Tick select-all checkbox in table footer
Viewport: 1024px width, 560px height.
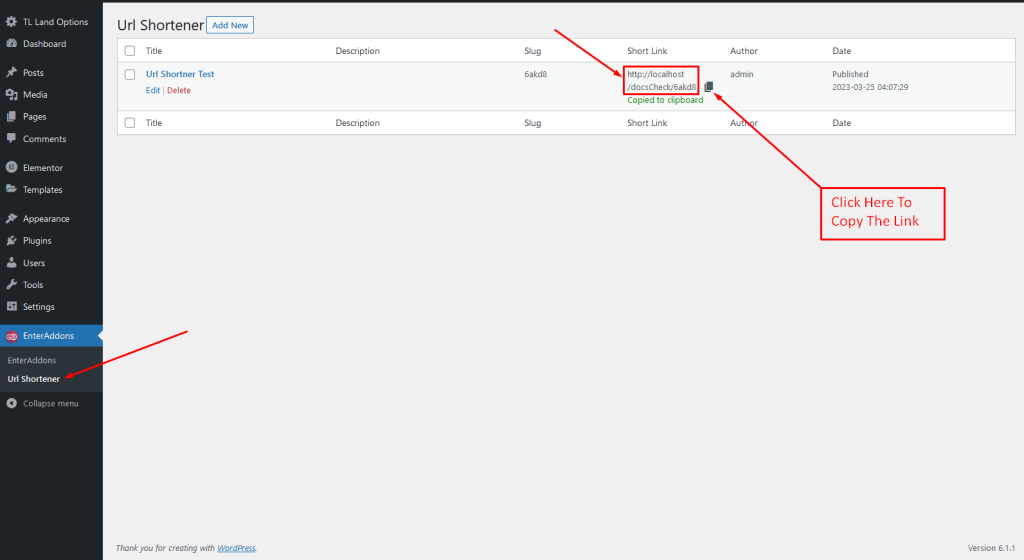tap(130, 123)
